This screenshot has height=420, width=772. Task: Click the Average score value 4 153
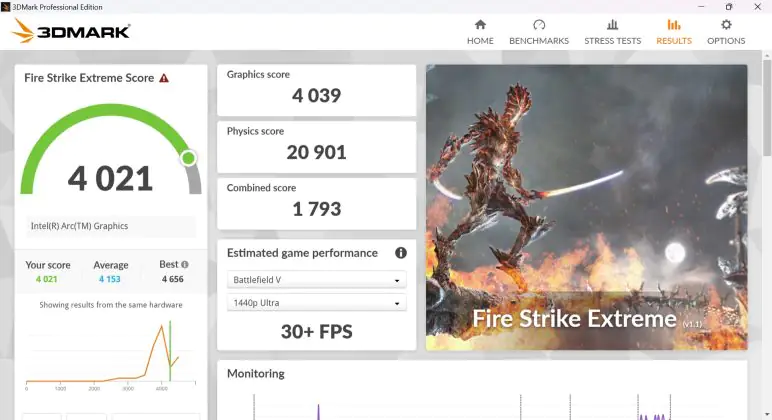[x=109, y=279]
